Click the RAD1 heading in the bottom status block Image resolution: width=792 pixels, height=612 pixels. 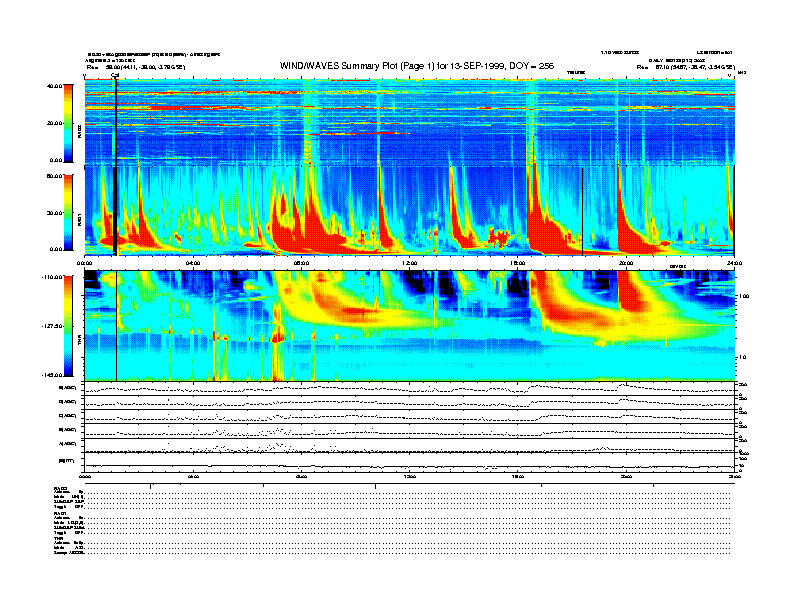click(x=60, y=513)
